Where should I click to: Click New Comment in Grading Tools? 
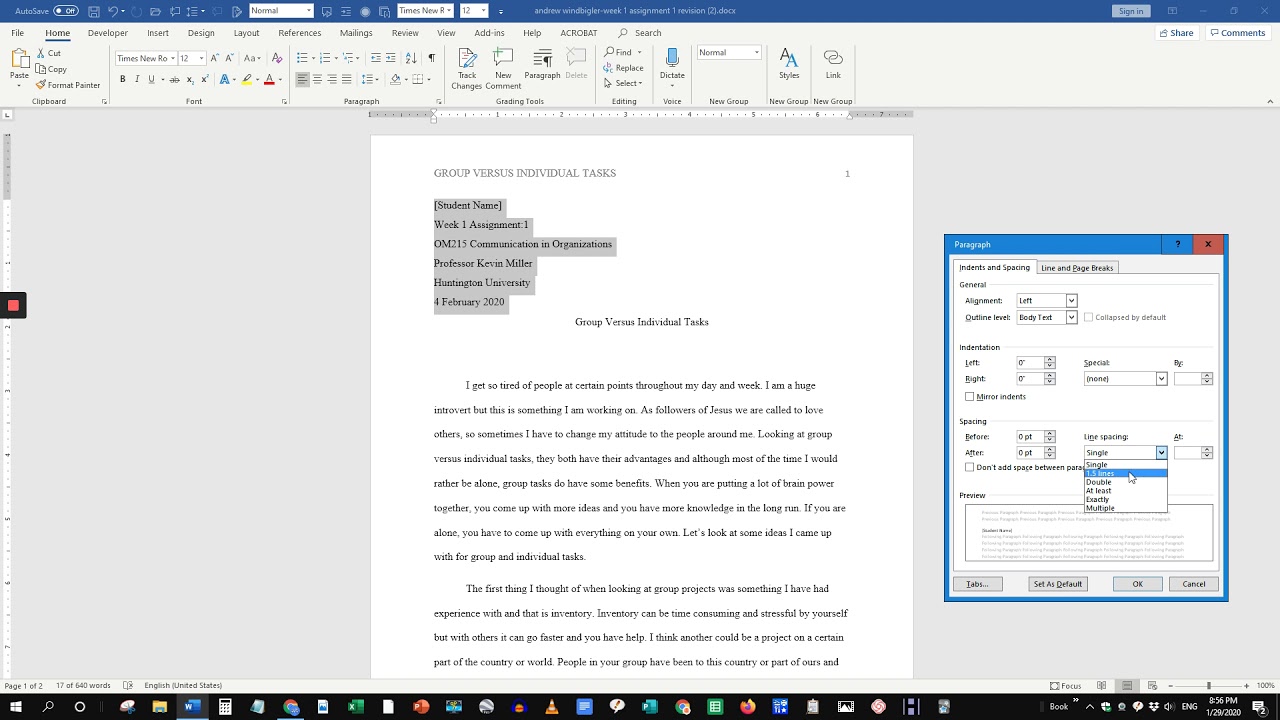[503, 68]
